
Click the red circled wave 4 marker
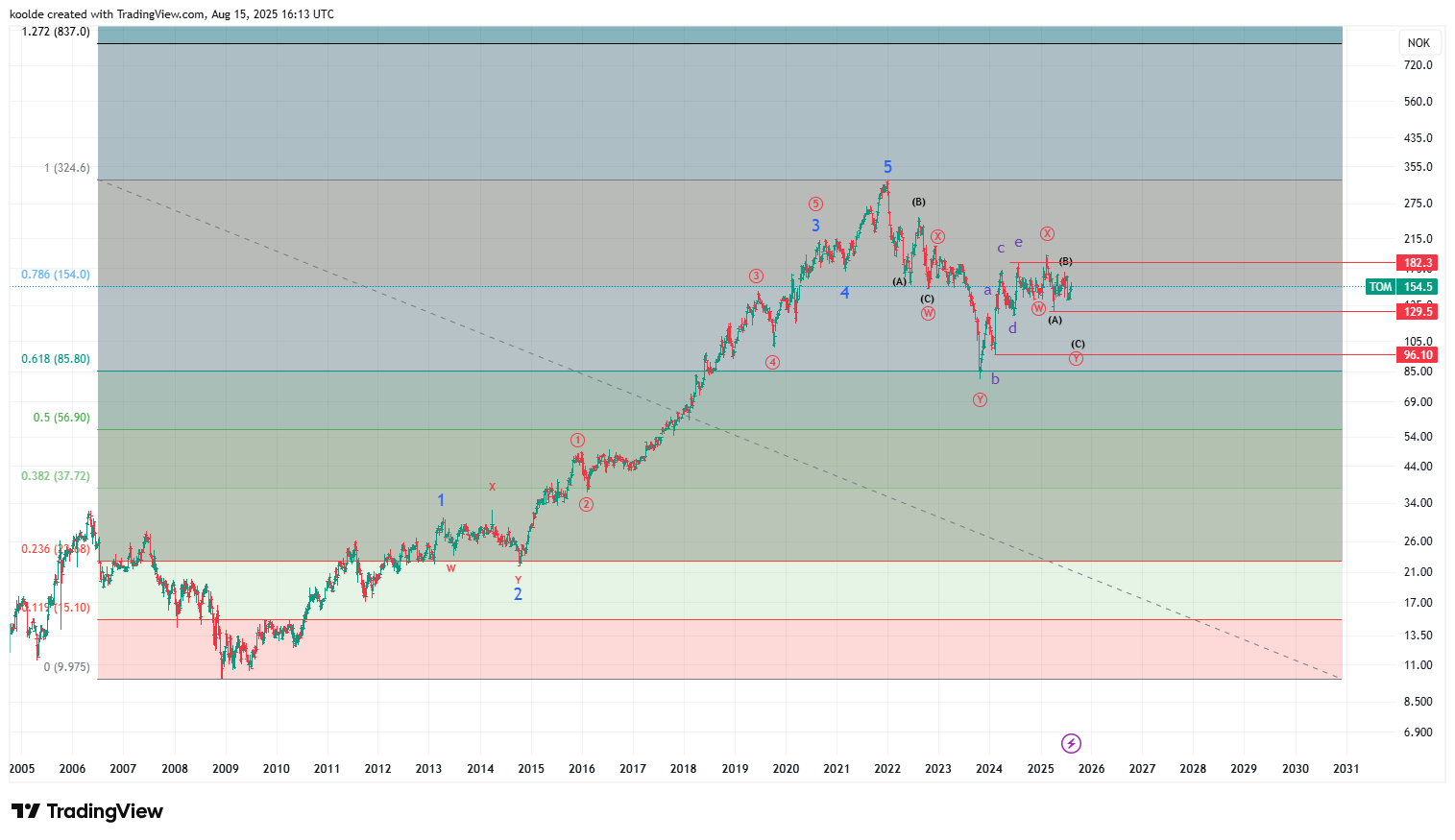(x=772, y=362)
